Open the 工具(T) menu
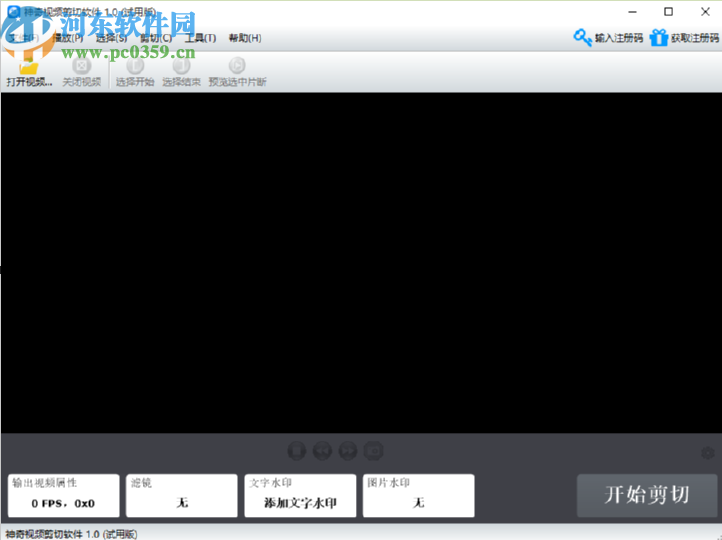 [200, 38]
